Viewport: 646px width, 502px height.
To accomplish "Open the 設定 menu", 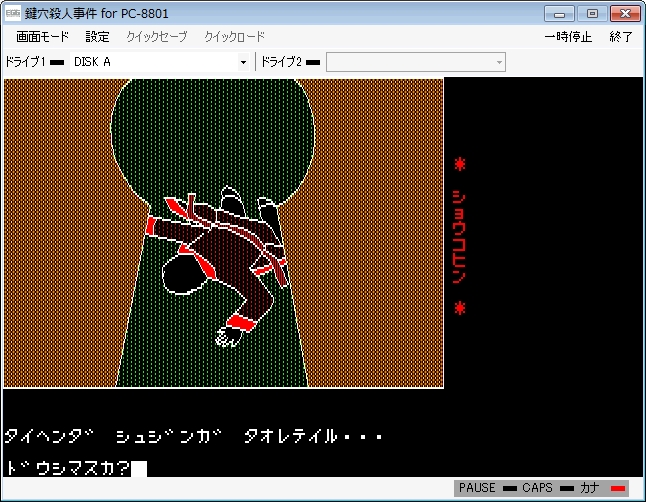I will [x=97, y=37].
